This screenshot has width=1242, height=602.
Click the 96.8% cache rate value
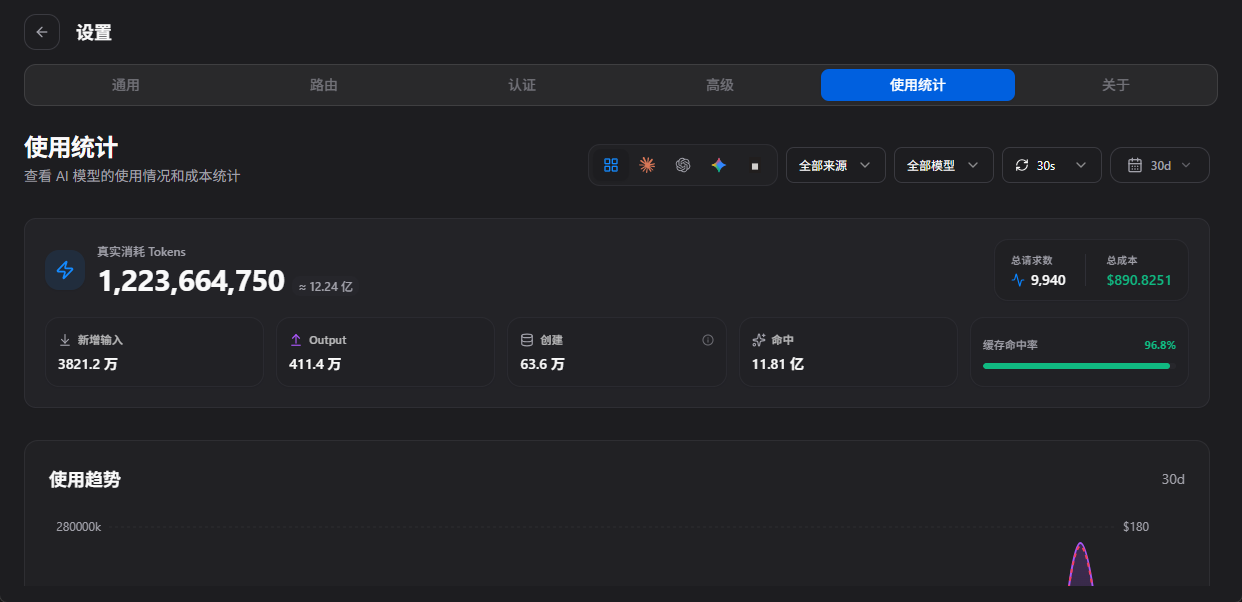tap(1160, 345)
